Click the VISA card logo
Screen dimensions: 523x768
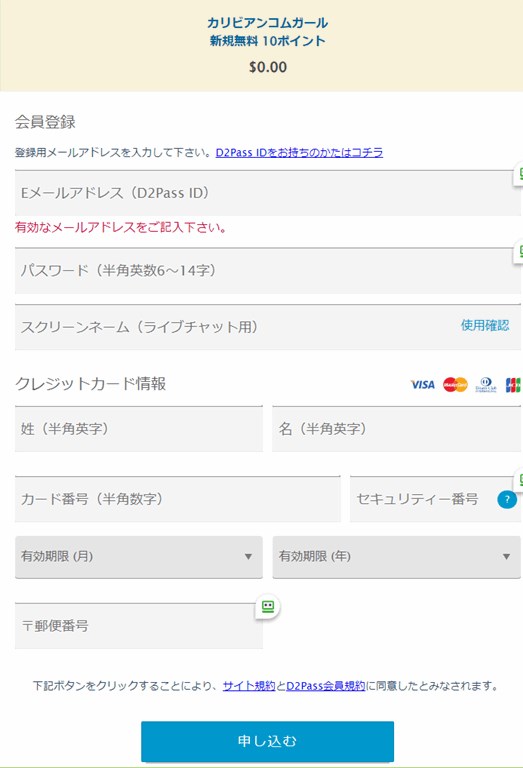click(423, 385)
